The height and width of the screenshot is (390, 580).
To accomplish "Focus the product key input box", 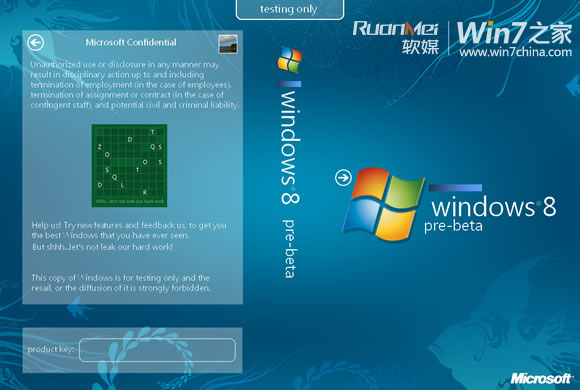I will click(157, 350).
